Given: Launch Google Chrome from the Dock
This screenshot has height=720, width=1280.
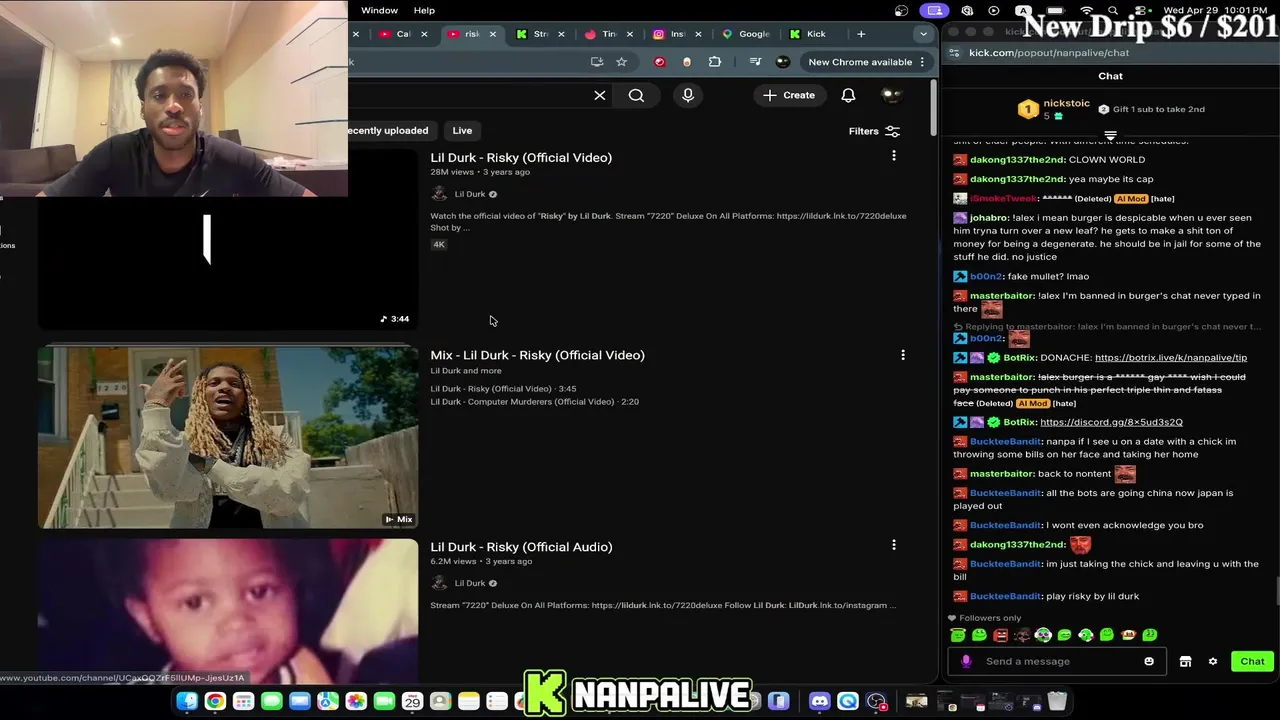Looking at the screenshot, I should (x=215, y=701).
